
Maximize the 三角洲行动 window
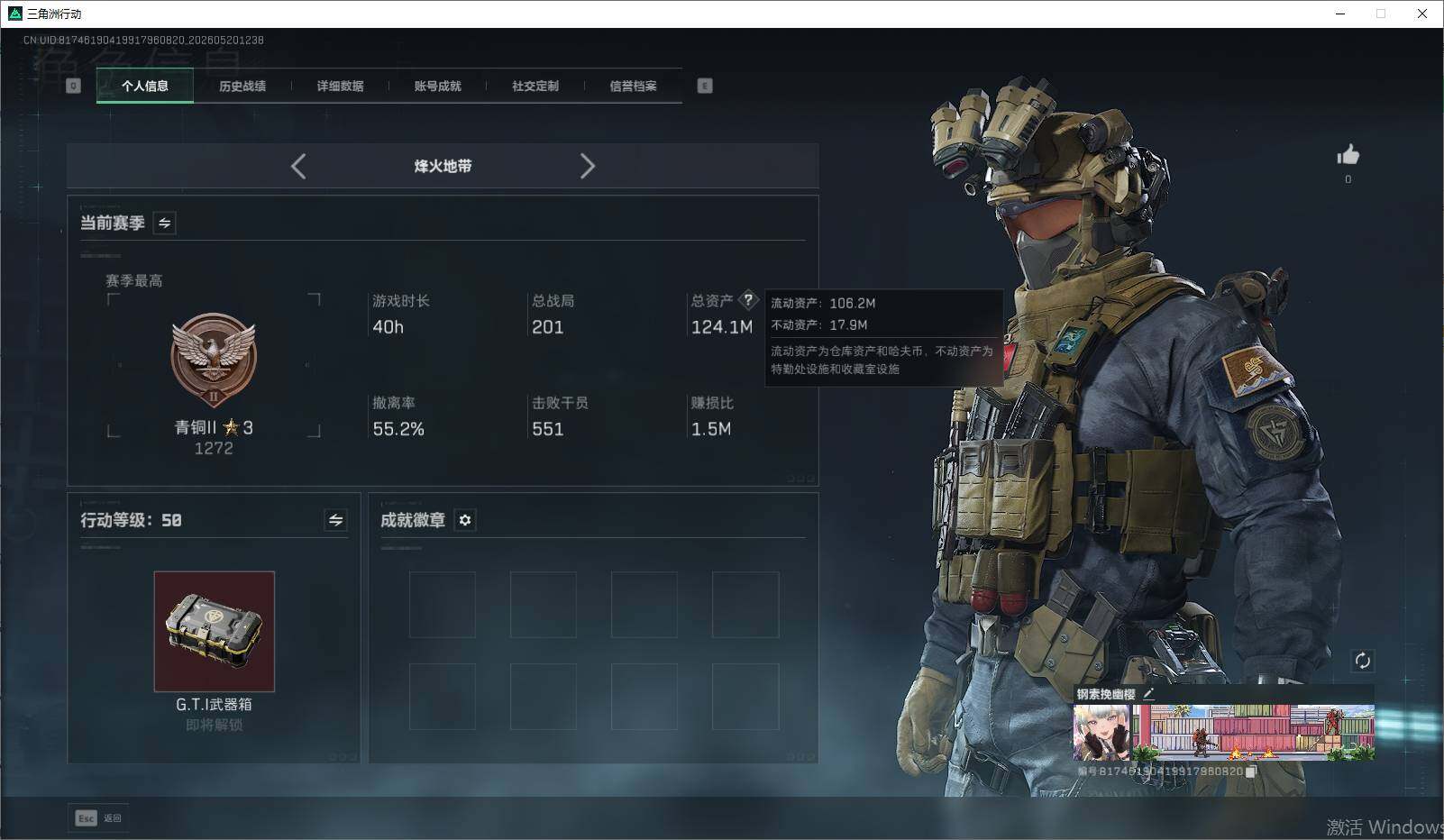(1381, 14)
